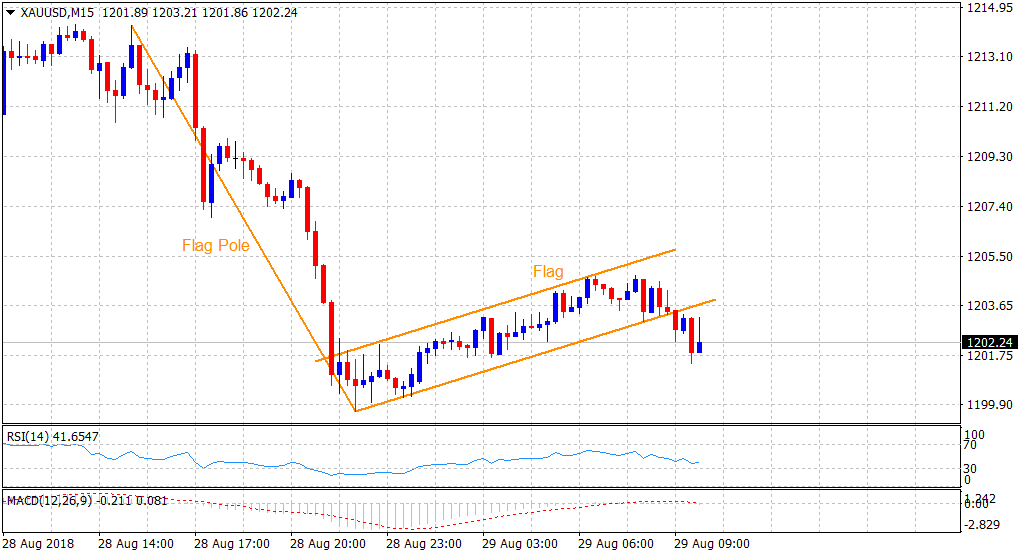Screen dimensions: 1020x556
Task: Click the MACD(12,26,9) indicator label
Action: [x=48, y=499]
